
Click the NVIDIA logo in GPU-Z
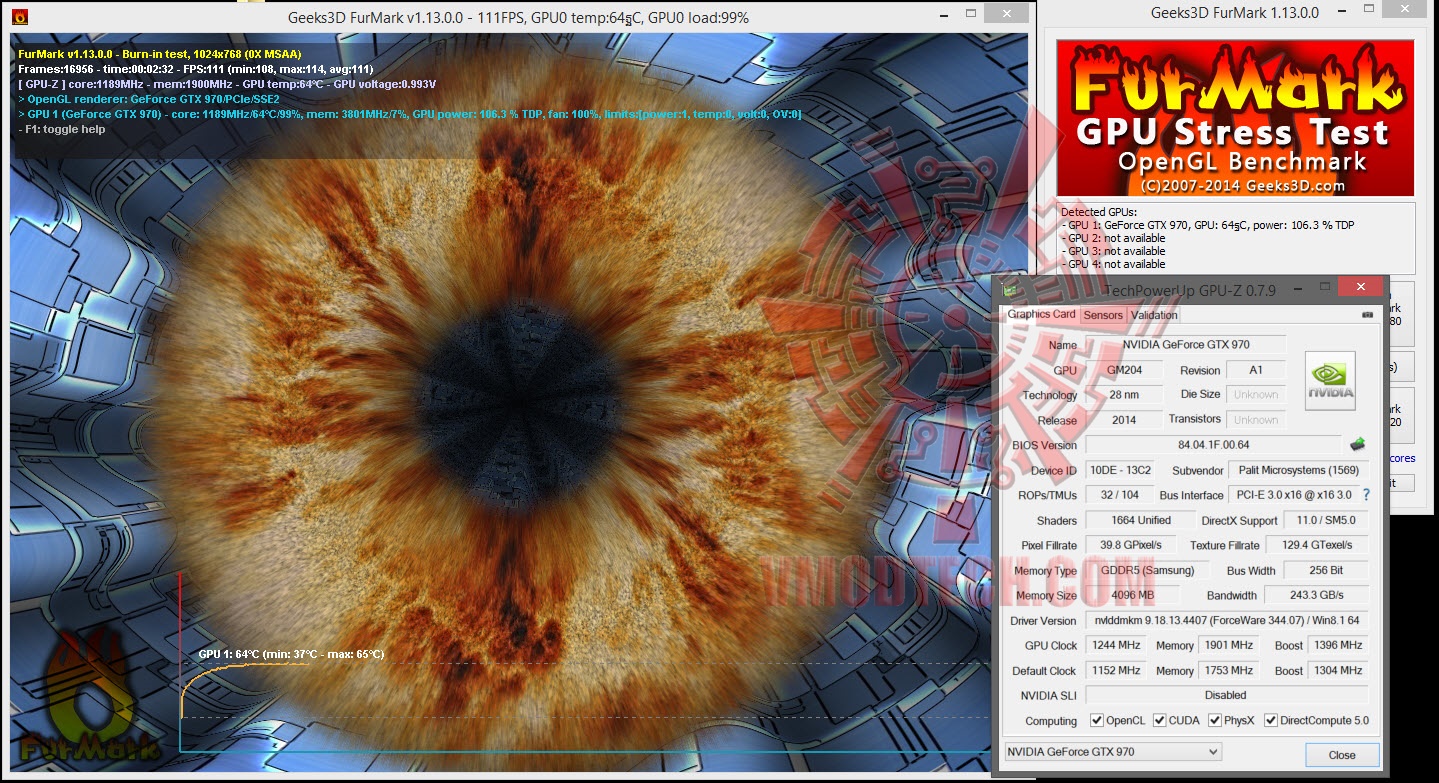click(1330, 381)
